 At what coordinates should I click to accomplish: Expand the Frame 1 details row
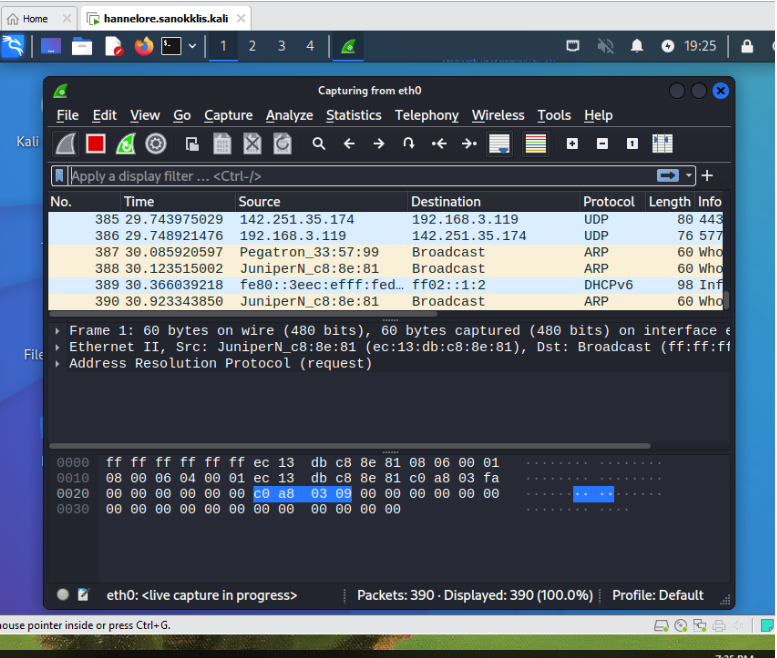(57, 330)
